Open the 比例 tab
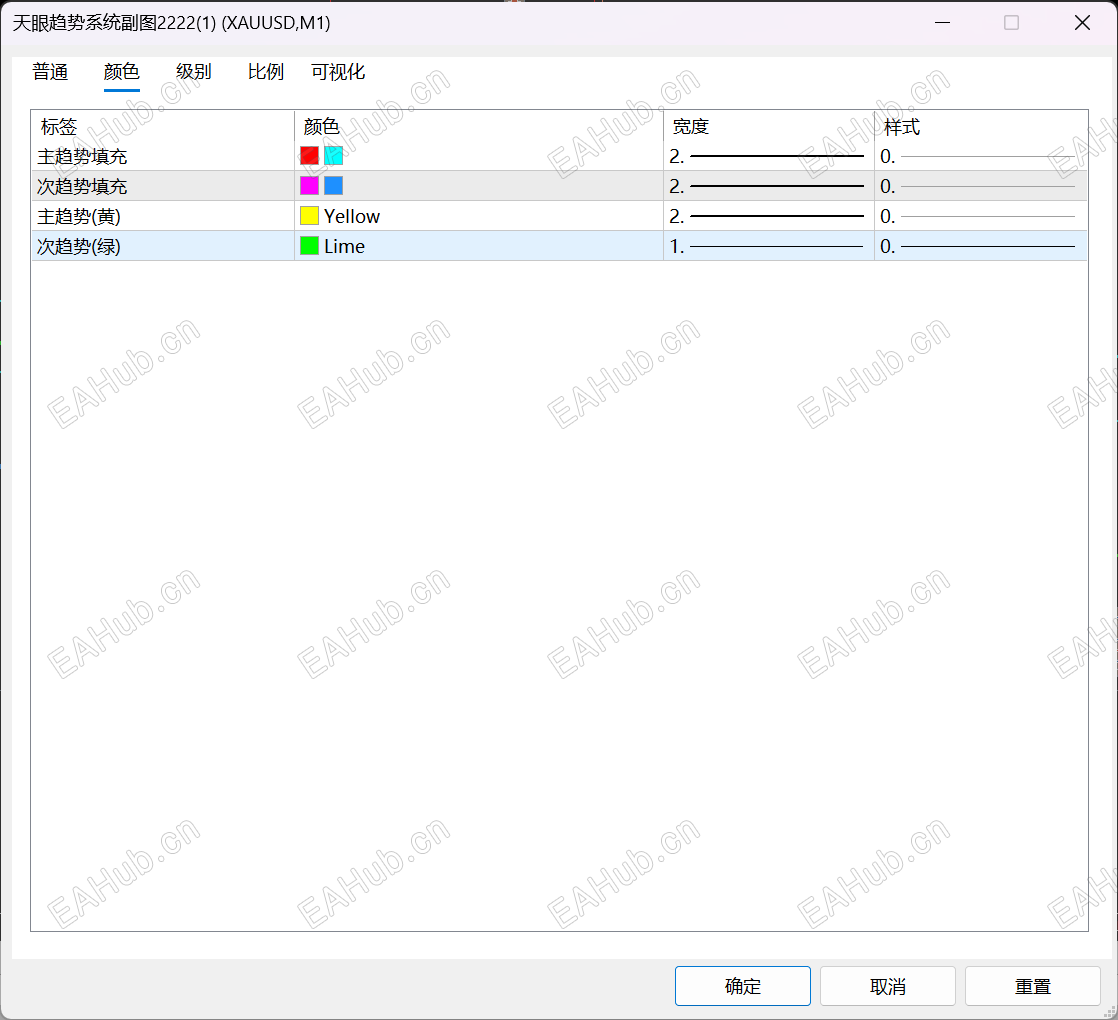Image resolution: width=1118 pixels, height=1020 pixels. (266, 72)
